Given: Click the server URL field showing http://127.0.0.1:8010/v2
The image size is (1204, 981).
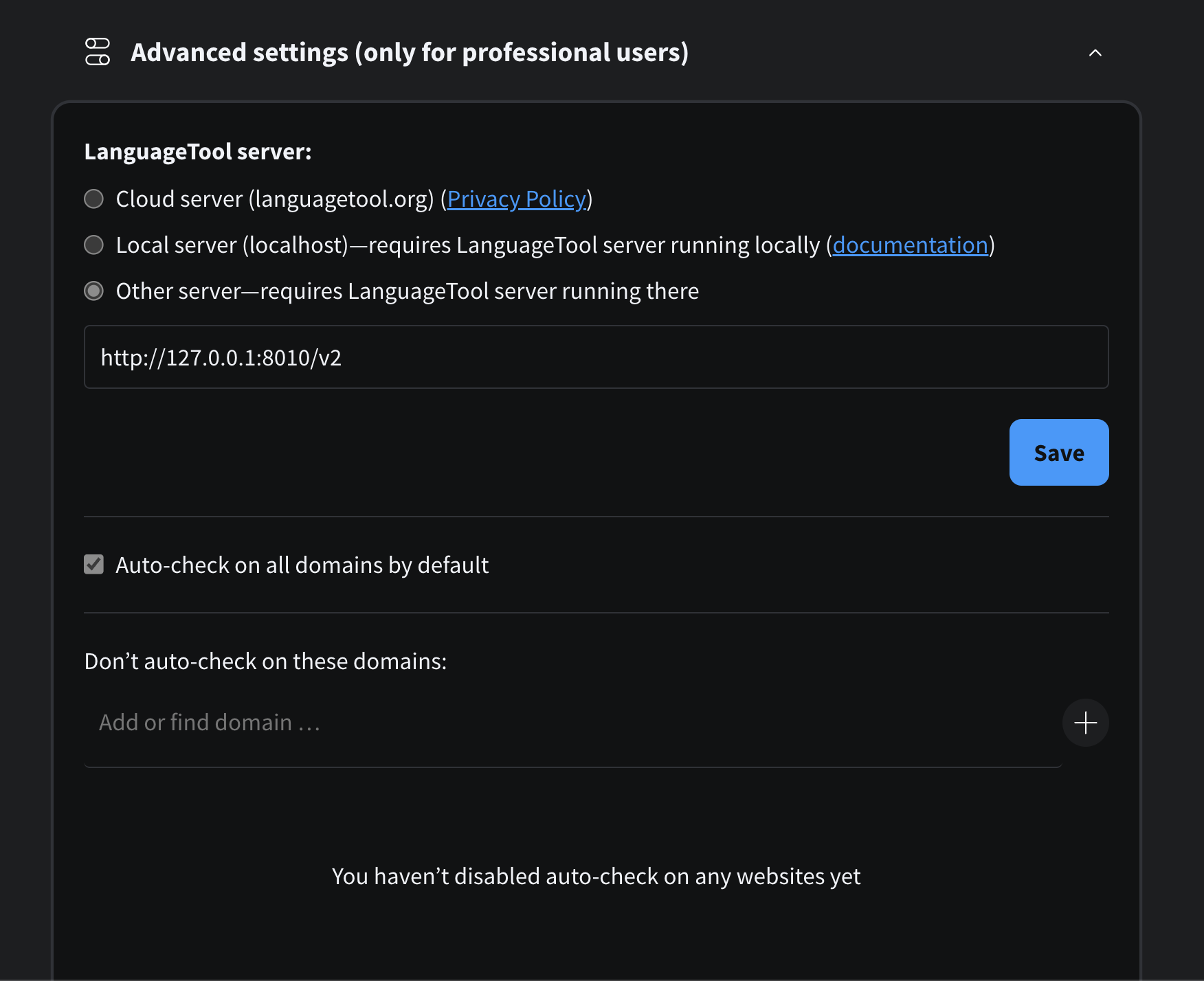Looking at the screenshot, I should pos(597,357).
